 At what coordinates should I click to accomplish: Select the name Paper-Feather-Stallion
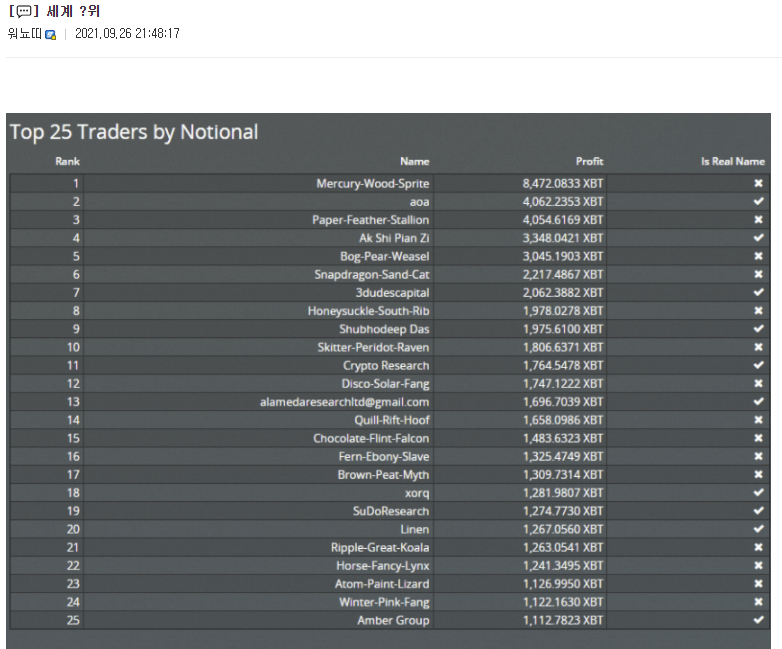(371, 220)
